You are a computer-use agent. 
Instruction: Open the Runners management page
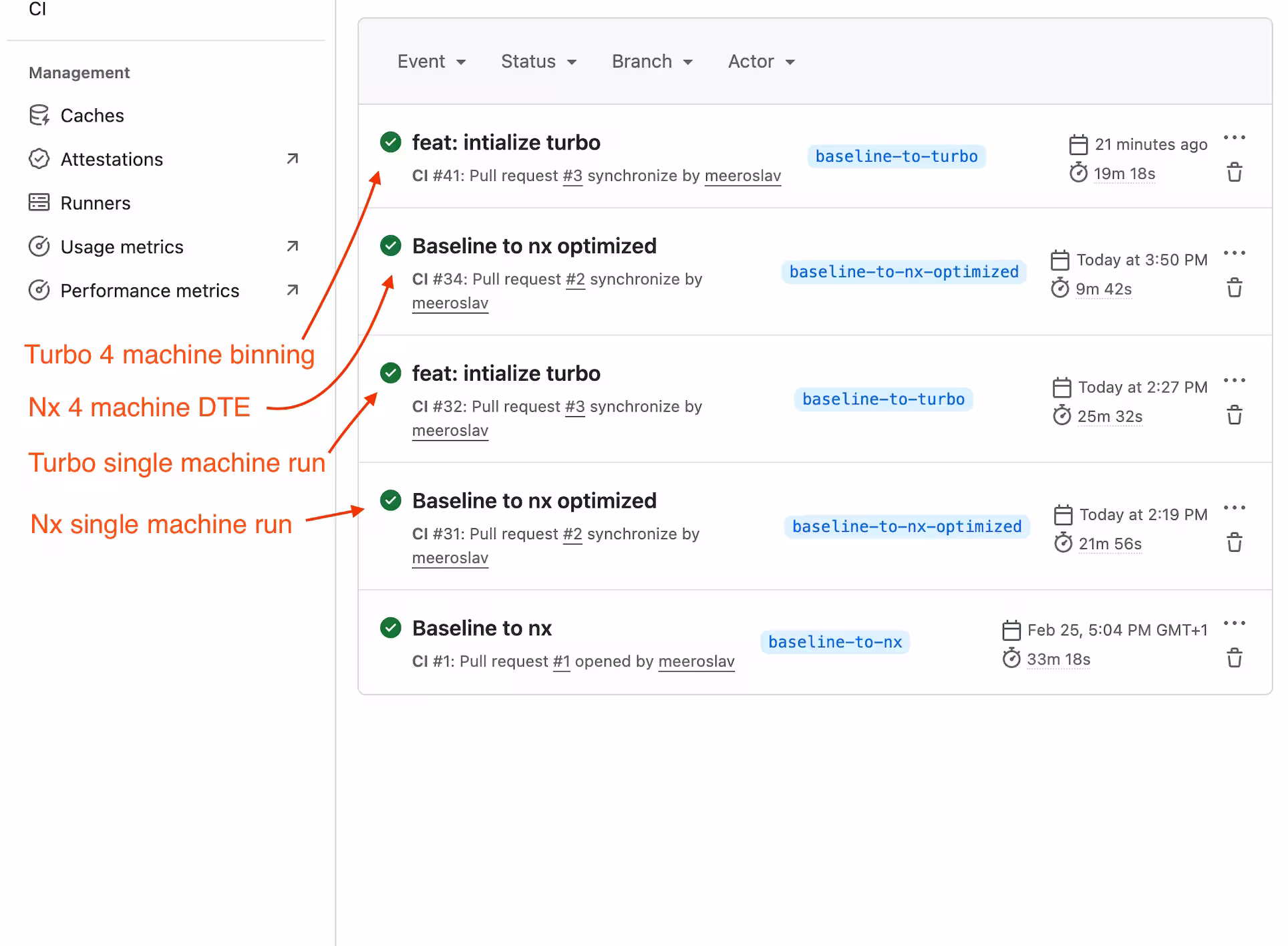point(95,202)
